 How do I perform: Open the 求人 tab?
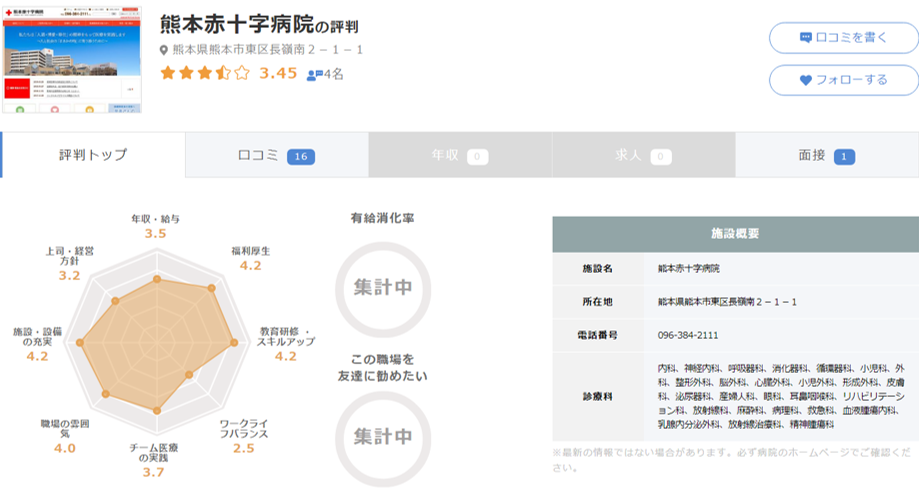643,155
